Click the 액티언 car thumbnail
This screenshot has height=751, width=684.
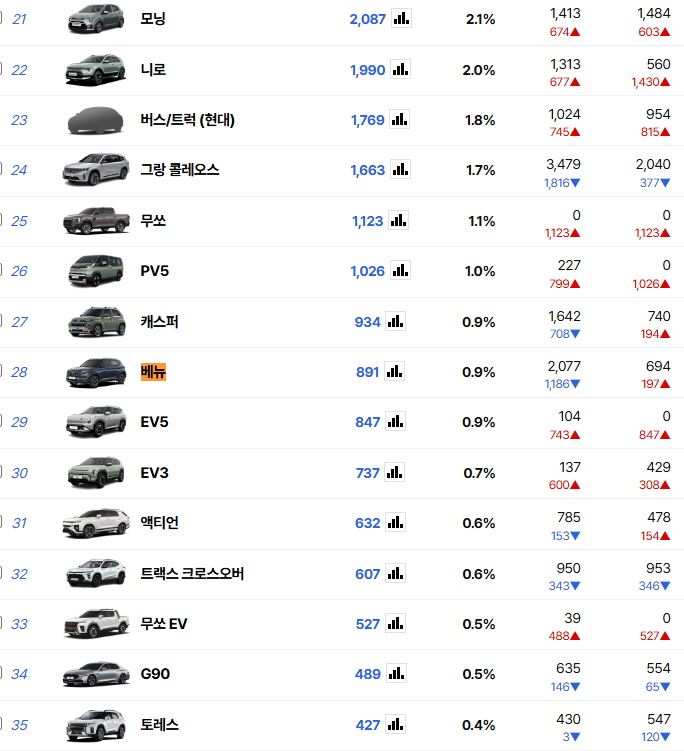96,523
